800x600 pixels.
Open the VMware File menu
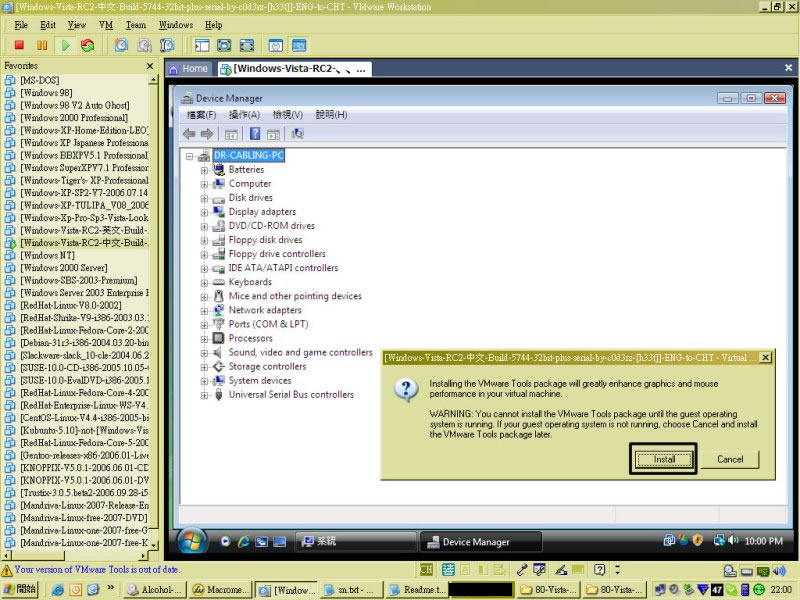pos(21,25)
